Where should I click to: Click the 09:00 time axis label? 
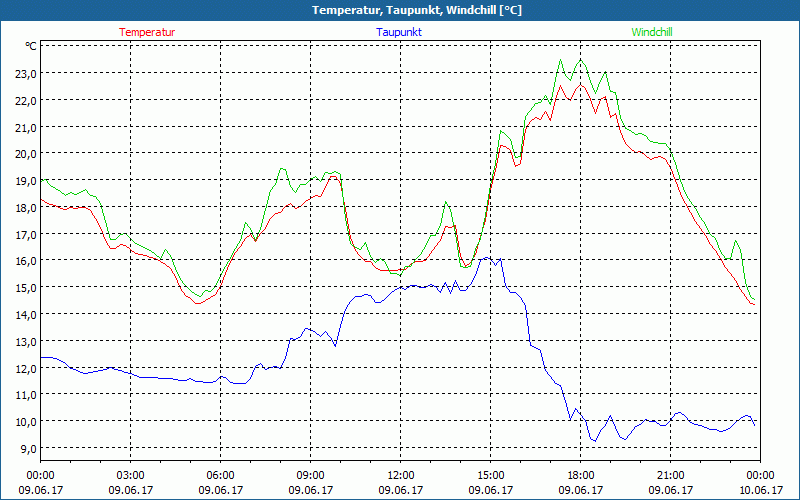click(x=310, y=476)
